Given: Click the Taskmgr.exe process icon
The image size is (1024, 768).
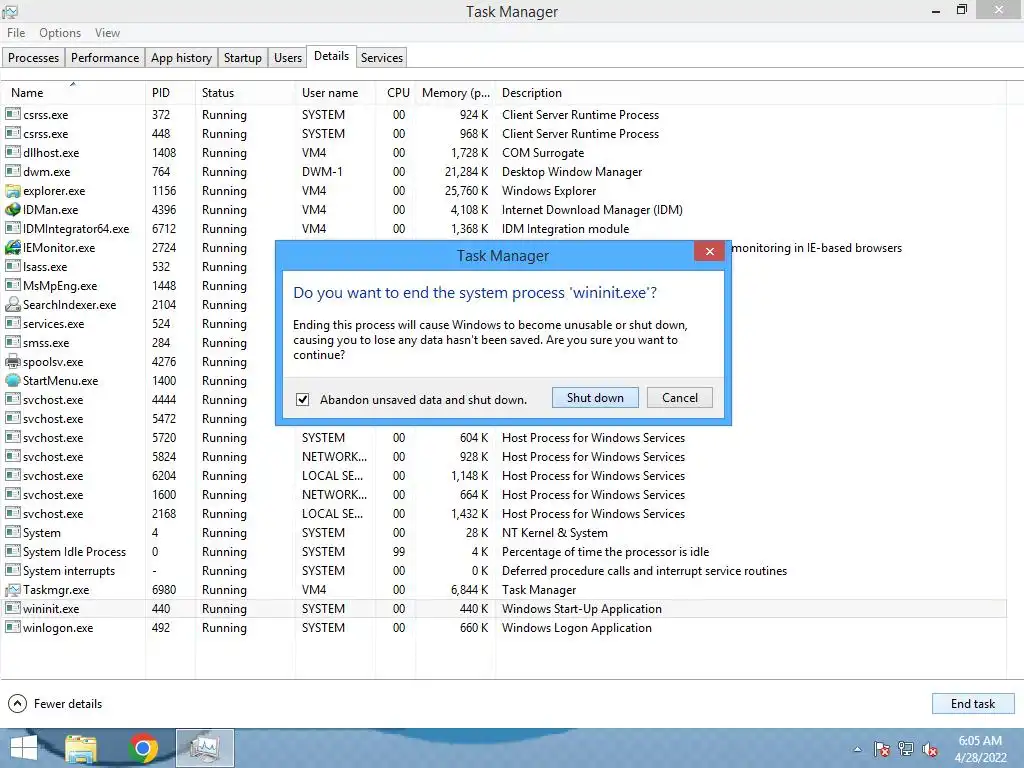Looking at the screenshot, I should pos(12,590).
